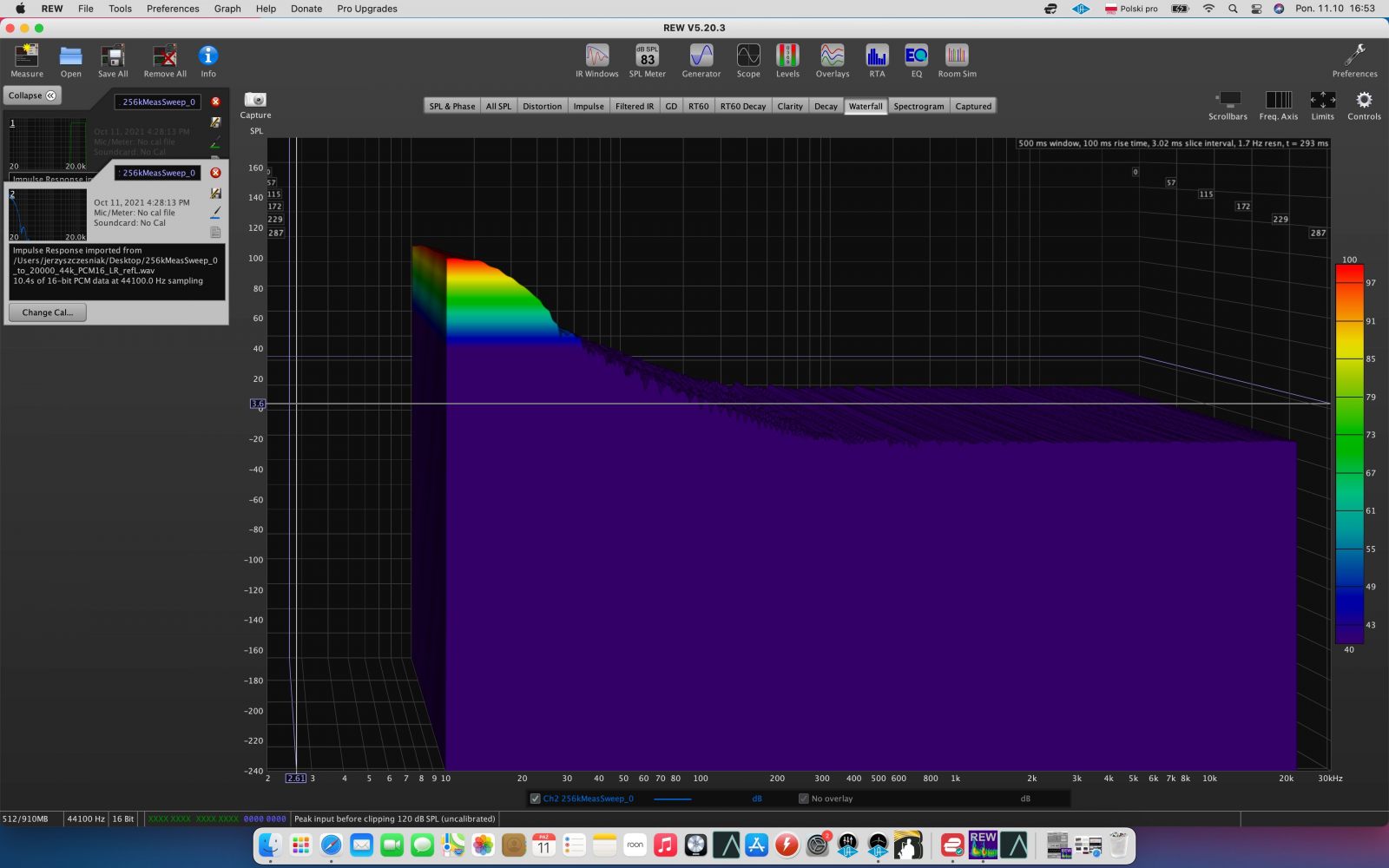Switch to the Spectrogram tab
The image size is (1389, 868).
pyautogui.click(x=918, y=106)
